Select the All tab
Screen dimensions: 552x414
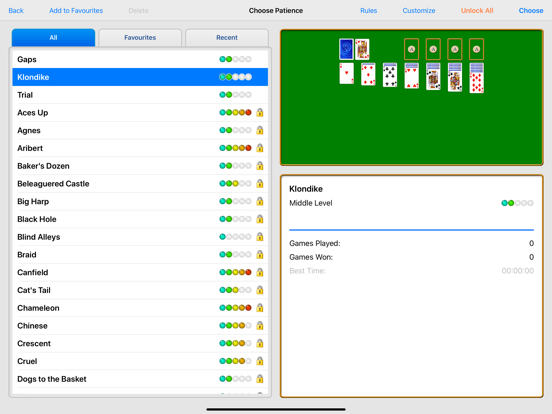click(53, 37)
